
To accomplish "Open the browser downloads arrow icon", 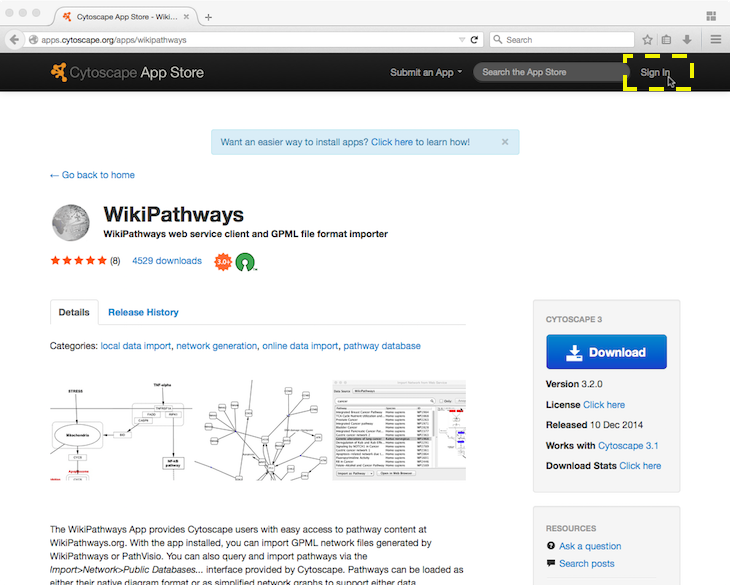I will pos(687,40).
